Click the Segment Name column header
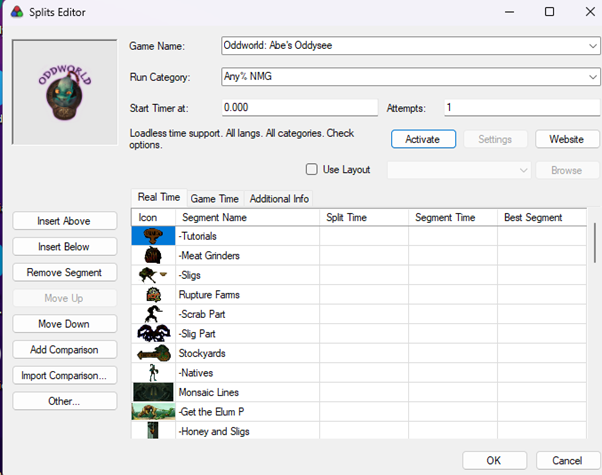The width and height of the screenshot is (602, 475). click(x=247, y=217)
